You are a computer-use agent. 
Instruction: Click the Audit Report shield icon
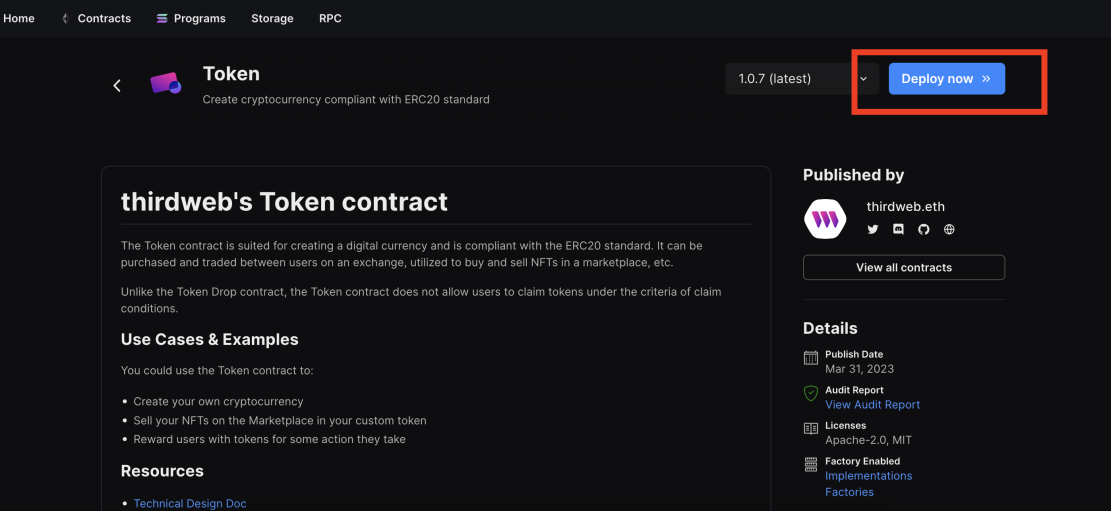click(x=811, y=393)
